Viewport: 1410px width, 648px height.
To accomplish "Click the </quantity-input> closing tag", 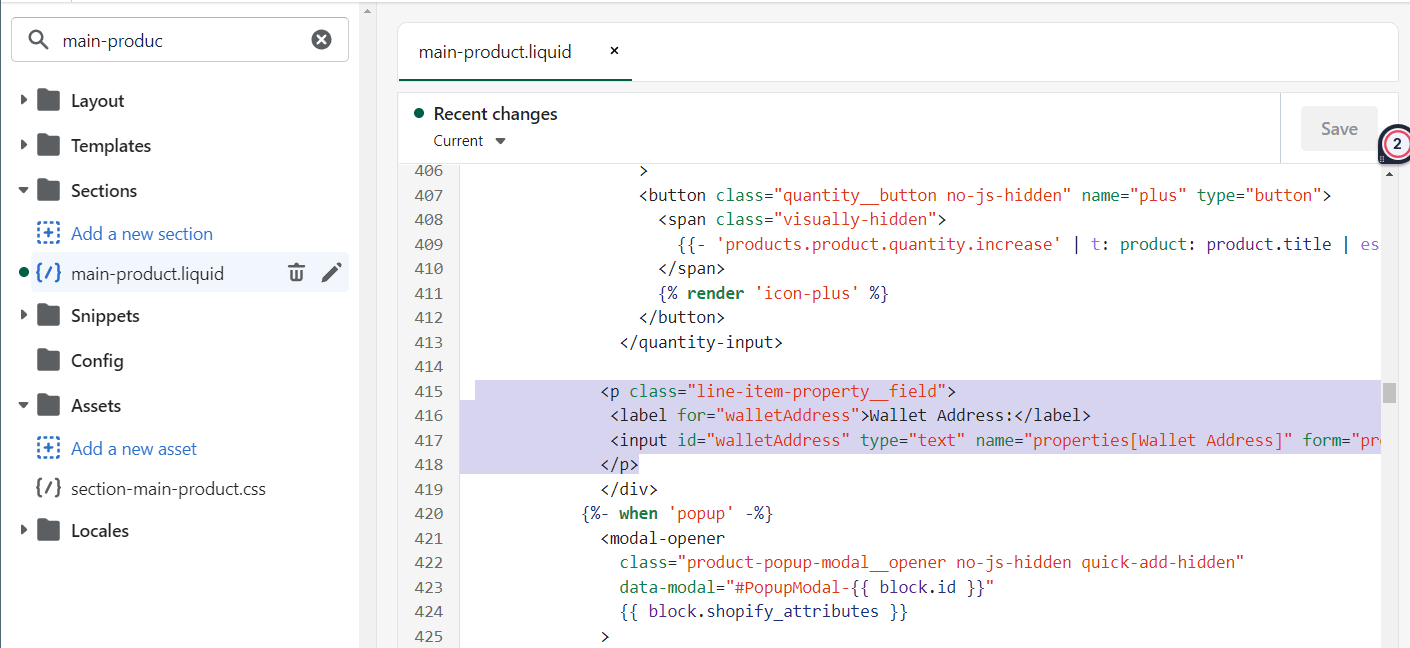I will [701, 342].
